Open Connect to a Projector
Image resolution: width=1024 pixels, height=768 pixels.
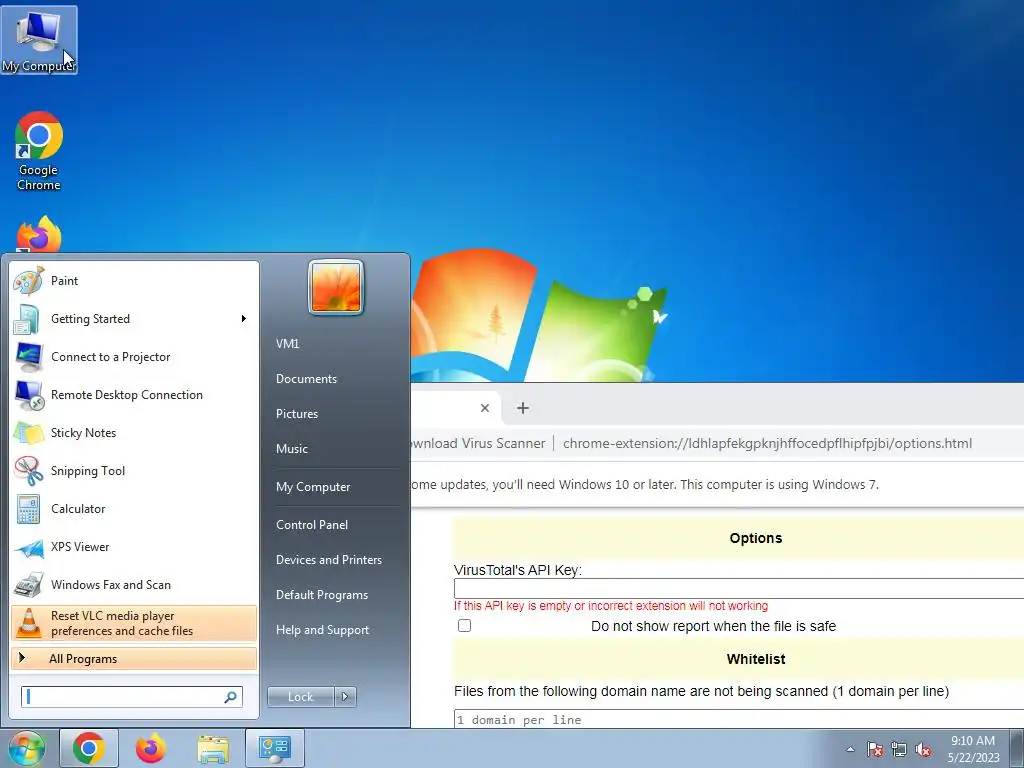tap(134, 357)
